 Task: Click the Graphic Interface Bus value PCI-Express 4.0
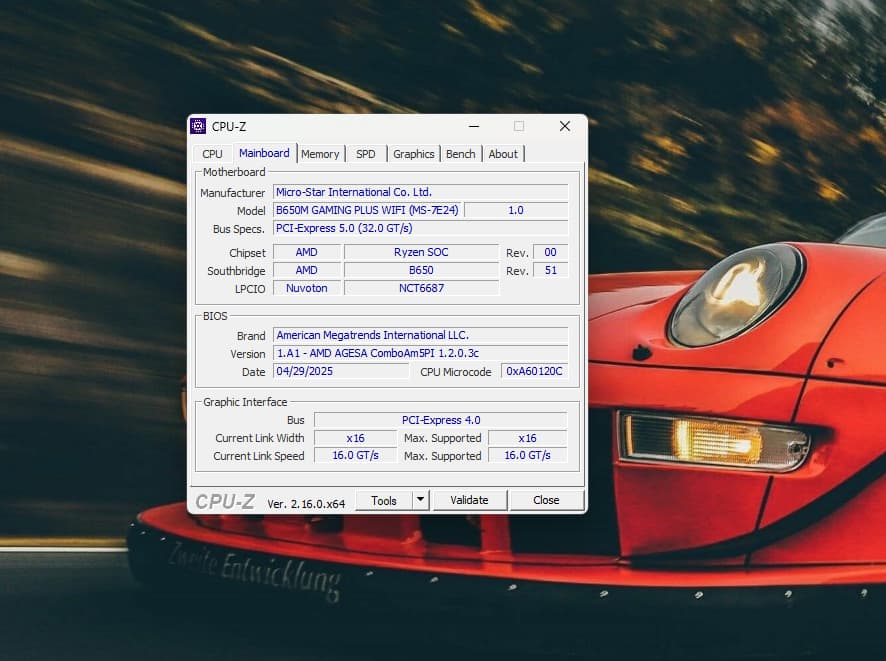441,420
